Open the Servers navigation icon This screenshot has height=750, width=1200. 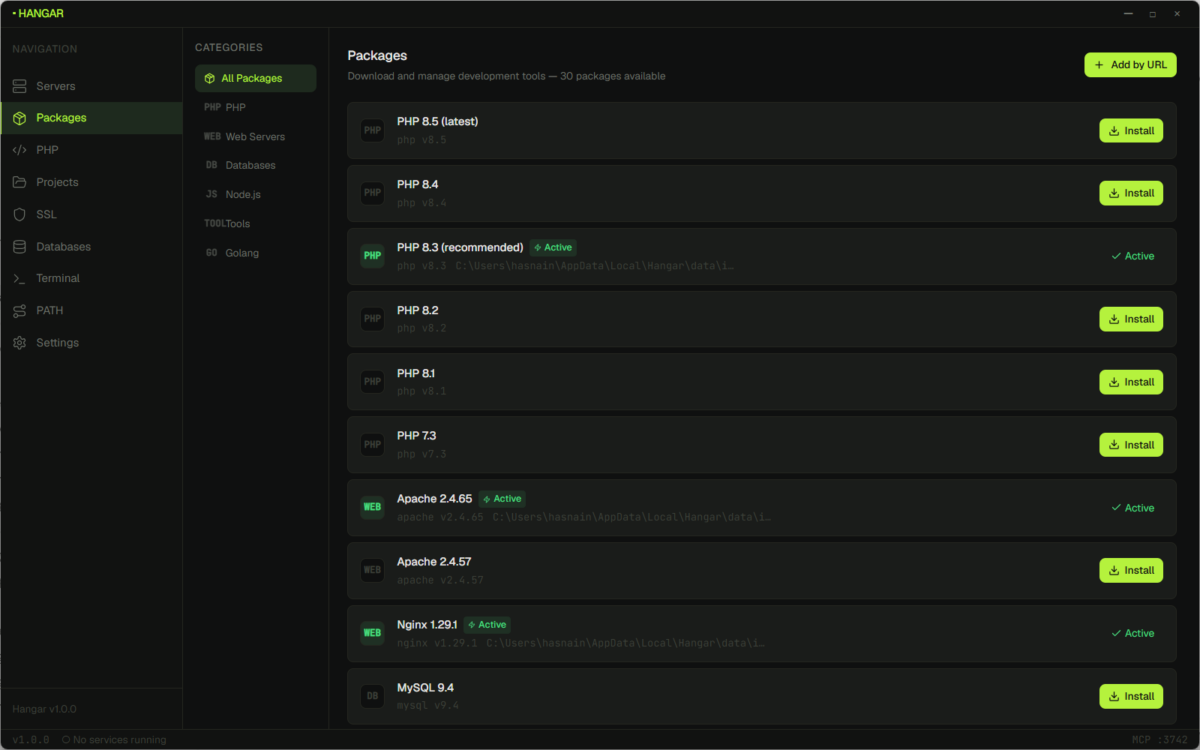pyautogui.click(x=19, y=86)
